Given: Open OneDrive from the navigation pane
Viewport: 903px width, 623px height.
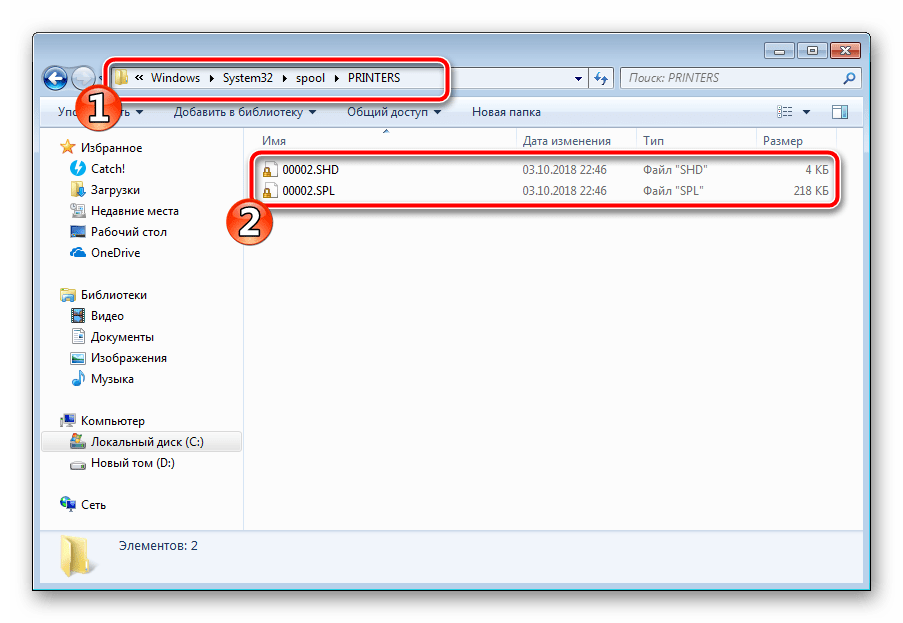Looking at the screenshot, I should [x=115, y=253].
